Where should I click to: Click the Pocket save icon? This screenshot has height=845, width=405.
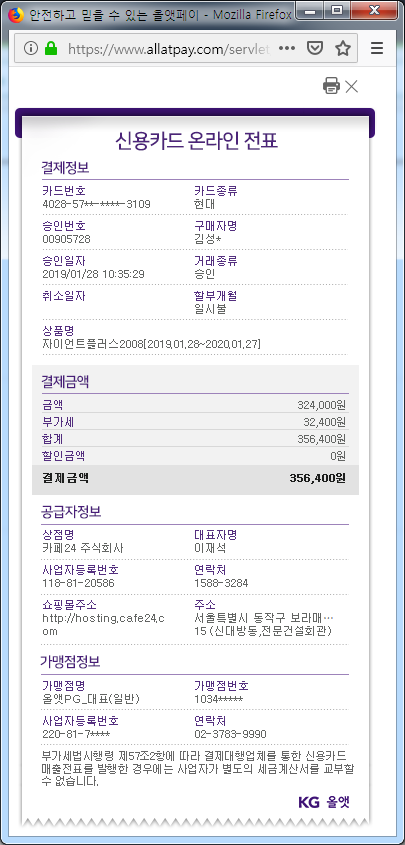(315, 49)
